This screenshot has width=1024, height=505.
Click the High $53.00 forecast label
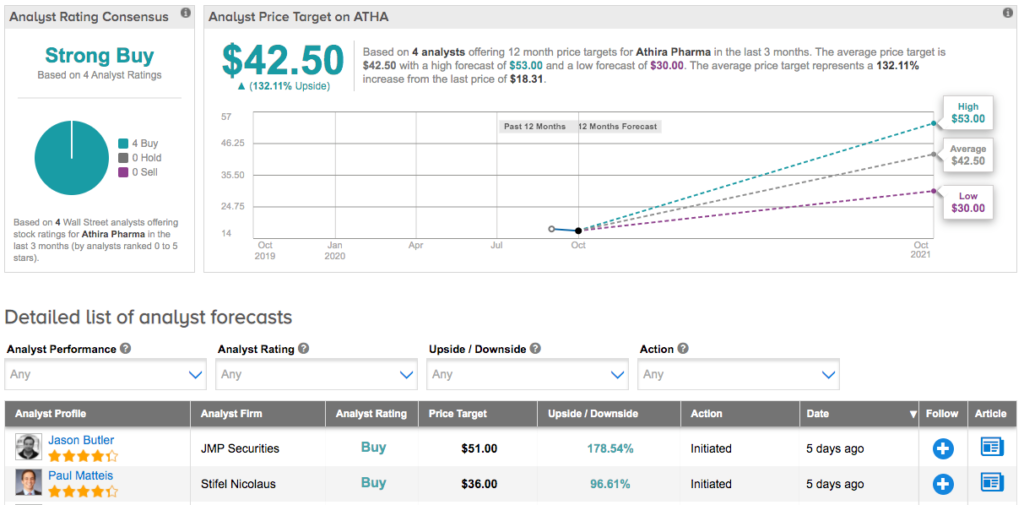(968, 112)
